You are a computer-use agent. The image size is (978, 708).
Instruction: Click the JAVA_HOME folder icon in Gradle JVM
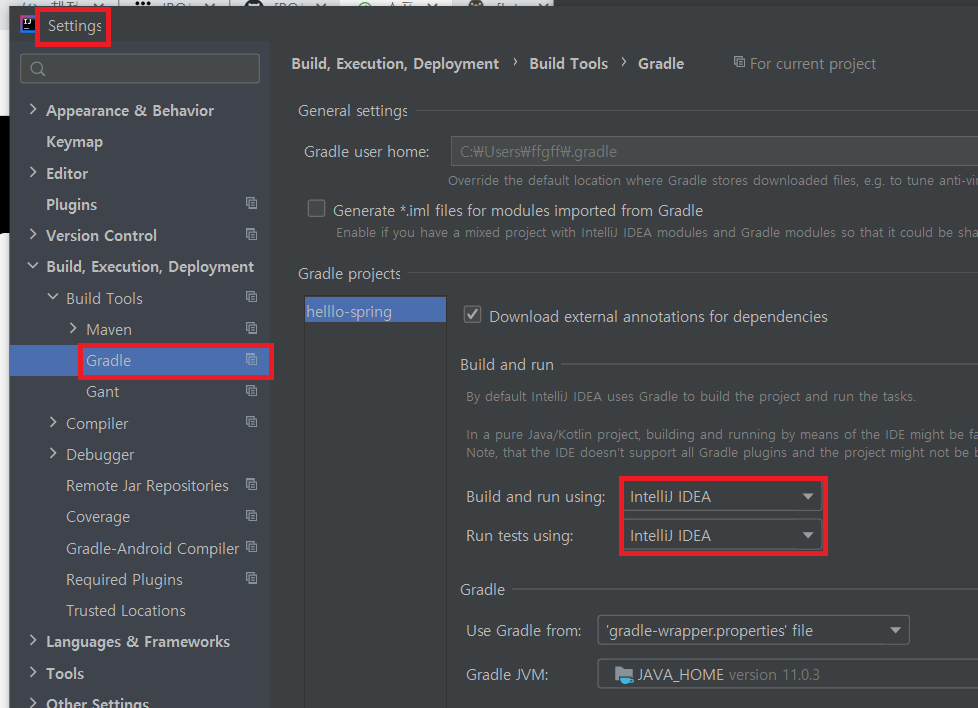(x=624, y=674)
